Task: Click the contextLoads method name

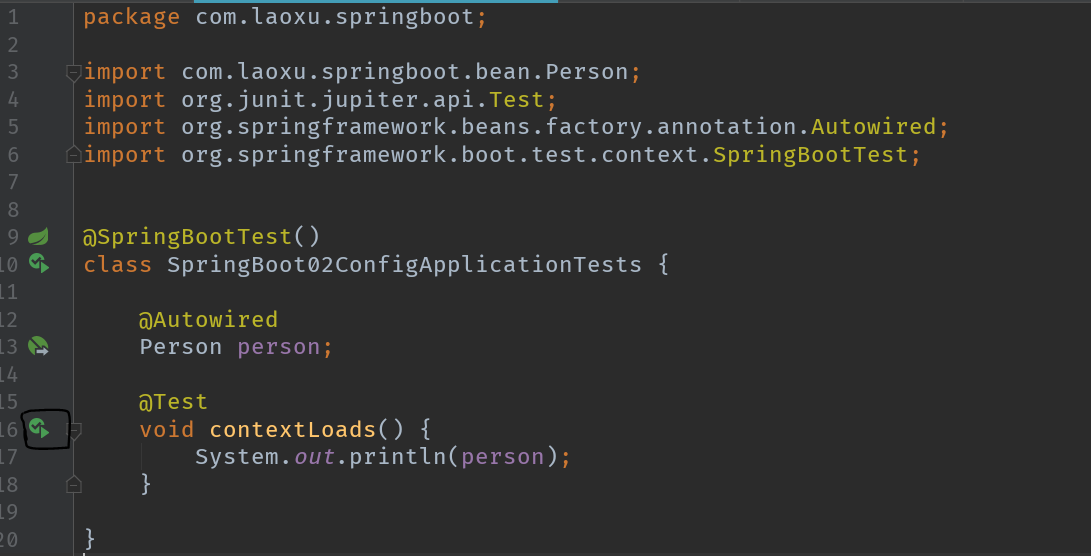Action: point(292,429)
